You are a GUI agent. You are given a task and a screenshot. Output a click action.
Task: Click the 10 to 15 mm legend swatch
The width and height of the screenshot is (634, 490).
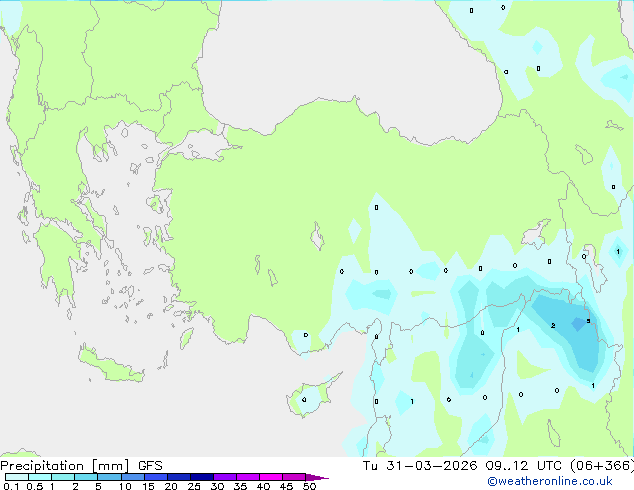coord(132,477)
